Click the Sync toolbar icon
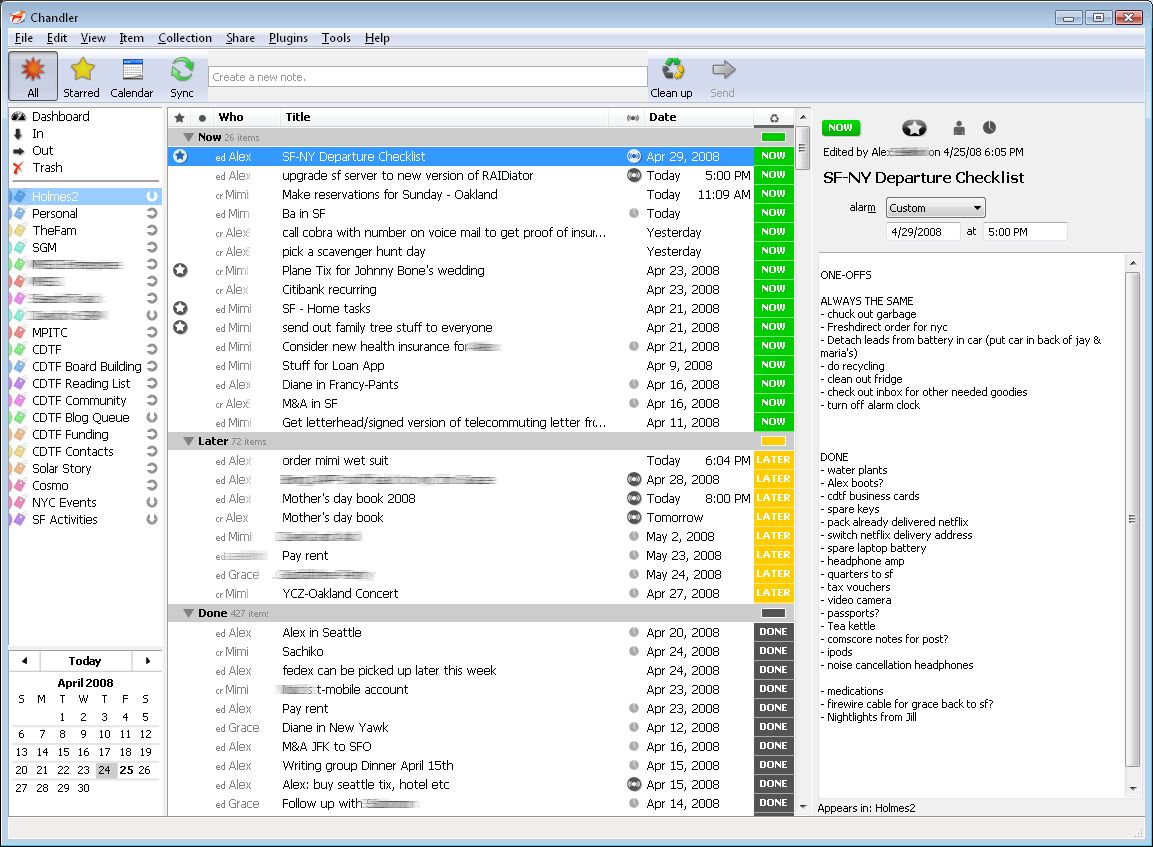 pos(181,75)
